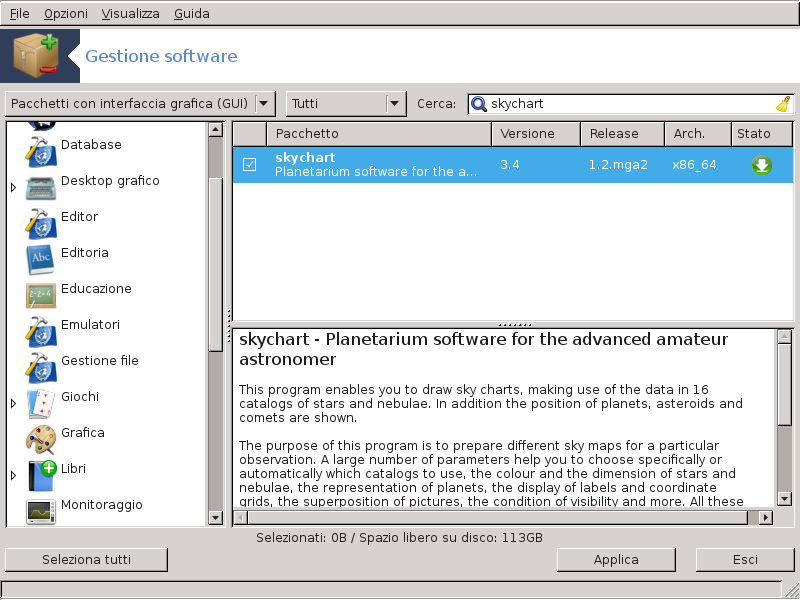Open the File menu

19,14
